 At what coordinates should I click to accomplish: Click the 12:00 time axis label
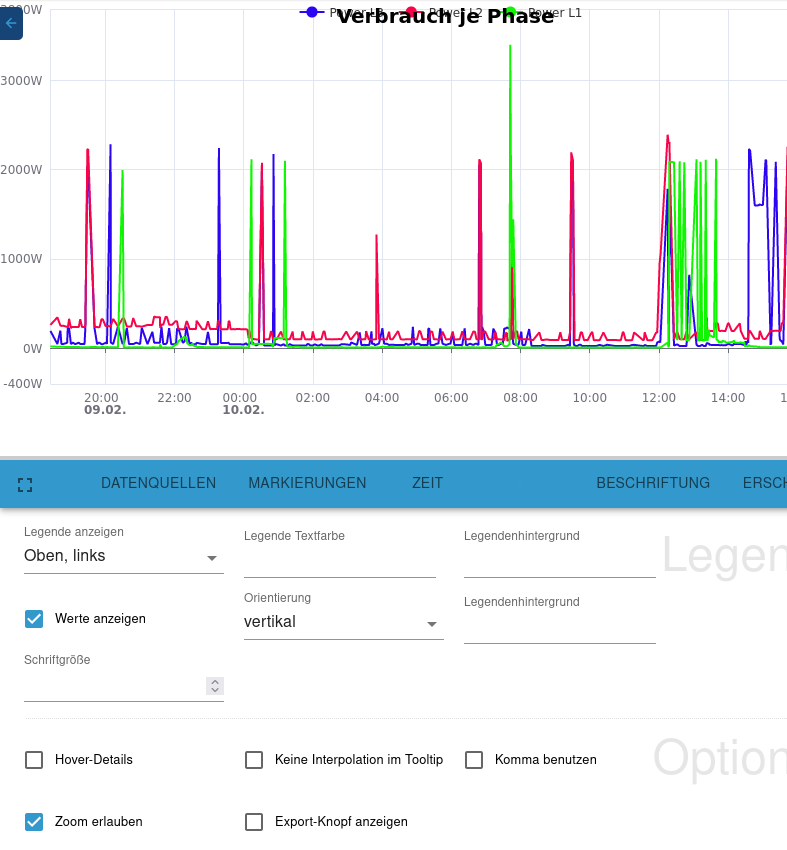[x=659, y=398]
